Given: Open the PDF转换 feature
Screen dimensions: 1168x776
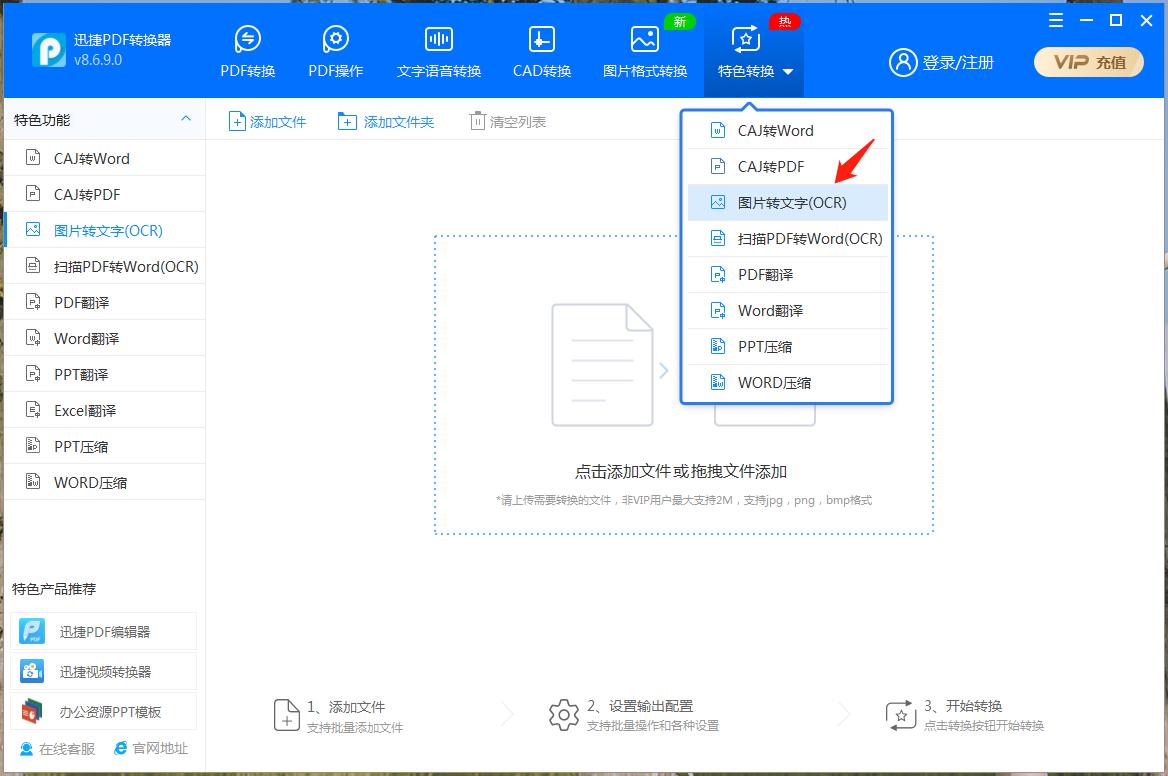Looking at the screenshot, I should pyautogui.click(x=247, y=48).
